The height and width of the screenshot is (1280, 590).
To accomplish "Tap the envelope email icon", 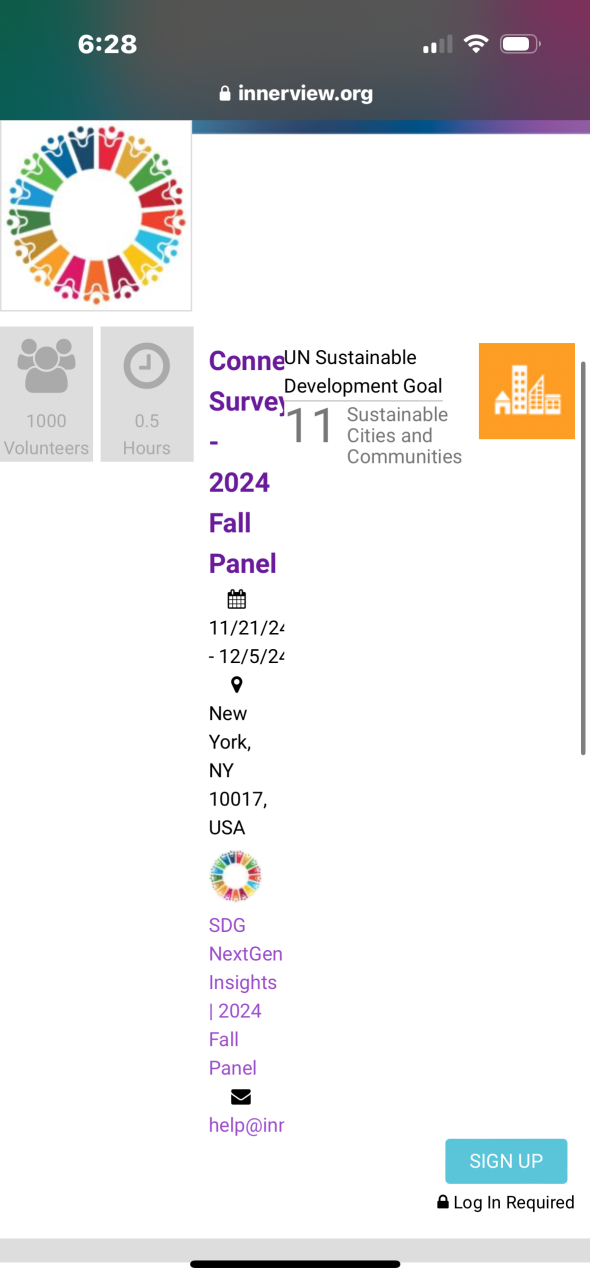I will [x=241, y=1097].
